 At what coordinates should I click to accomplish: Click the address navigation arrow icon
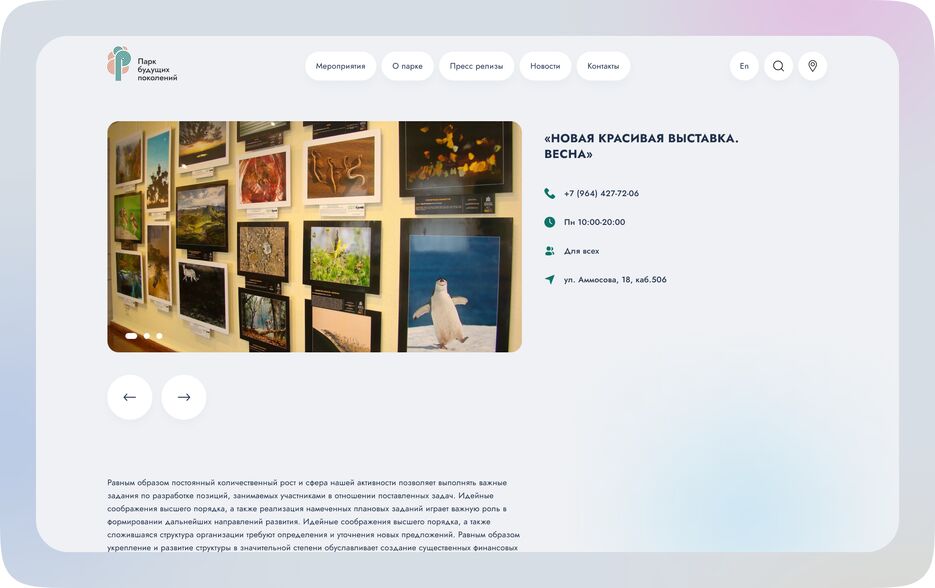550,280
